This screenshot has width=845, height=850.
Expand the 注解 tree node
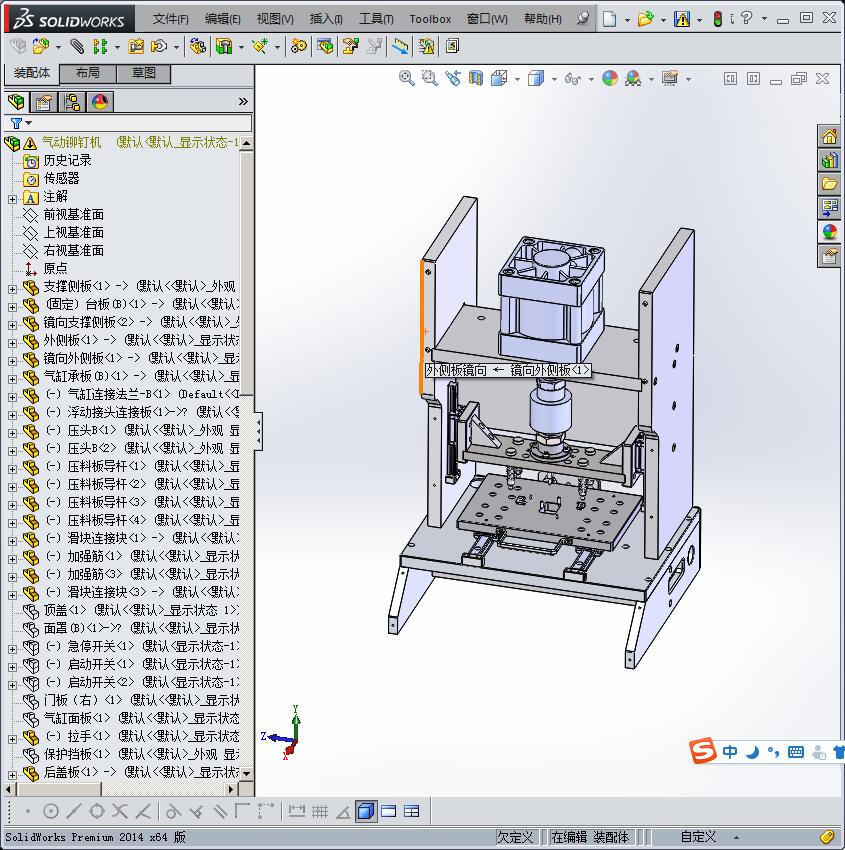(12, 199)
